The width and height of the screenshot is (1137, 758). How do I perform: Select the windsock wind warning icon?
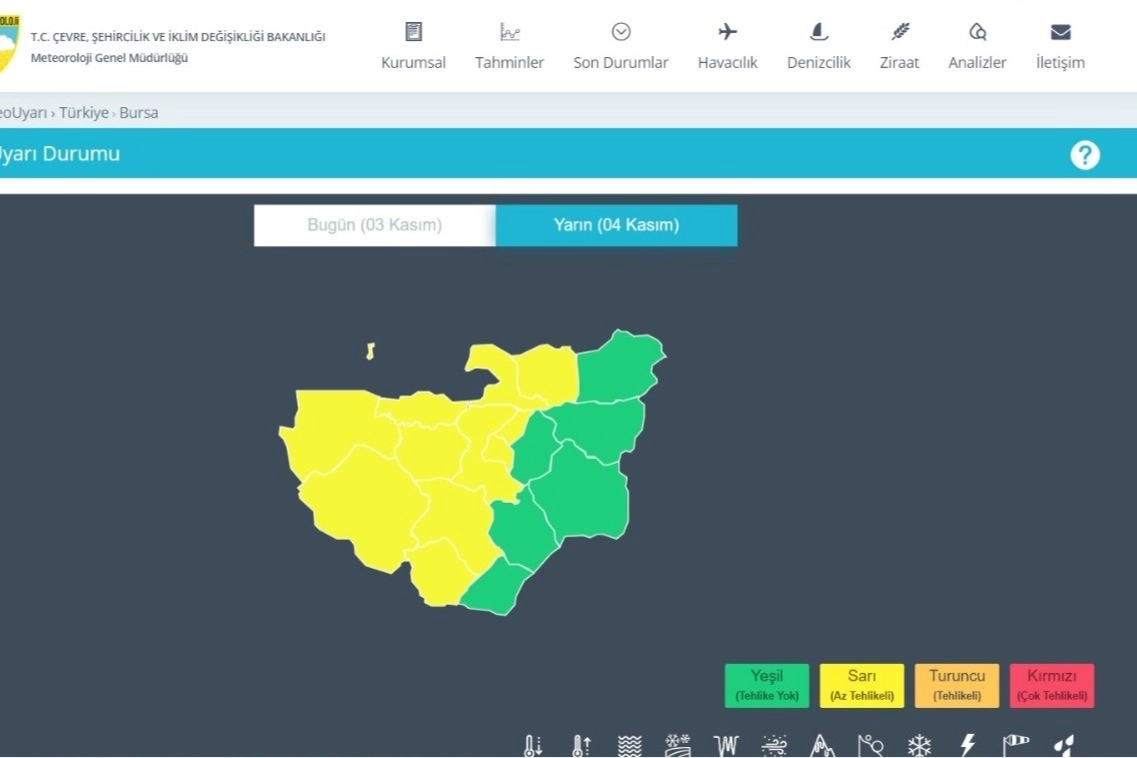coord(1015,743)
